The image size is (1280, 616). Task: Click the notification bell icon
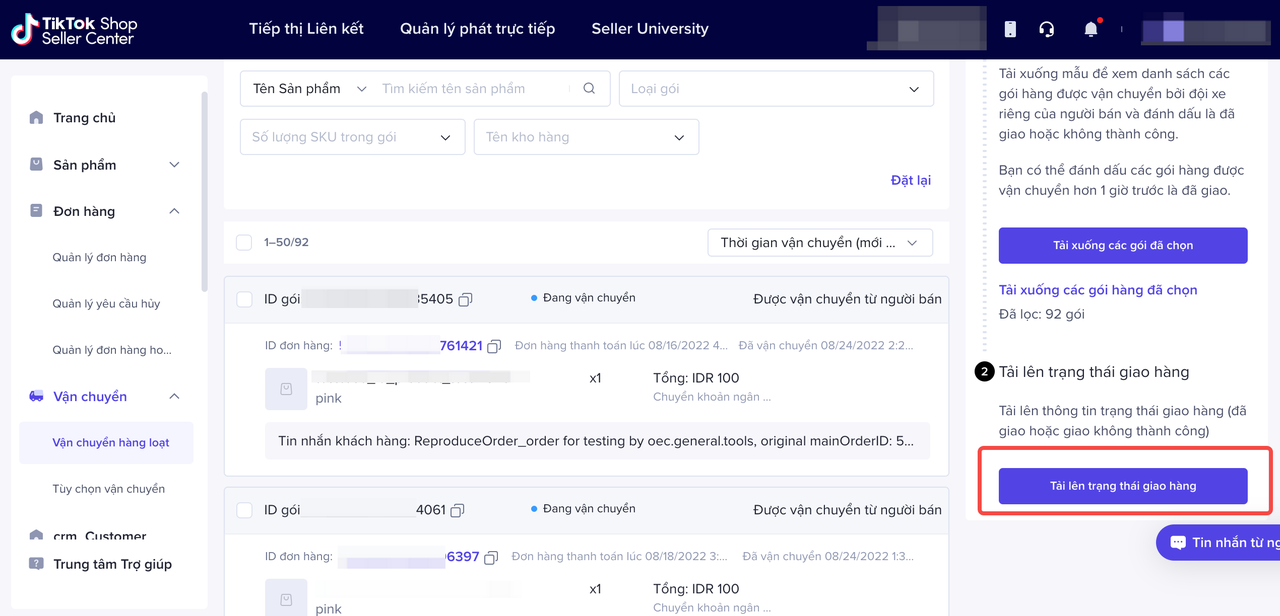(x=1091, y=29)
